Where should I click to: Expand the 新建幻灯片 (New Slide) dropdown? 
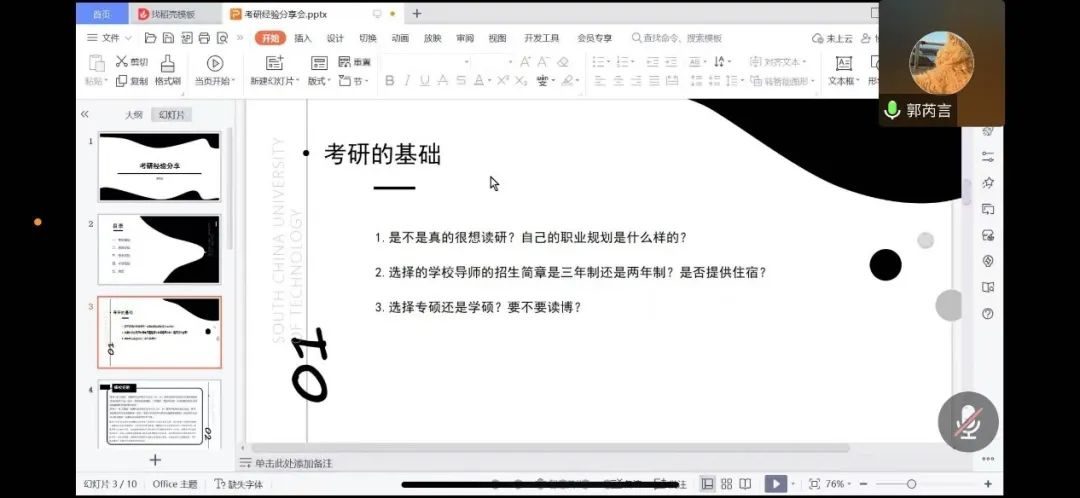tap(273, 81)
